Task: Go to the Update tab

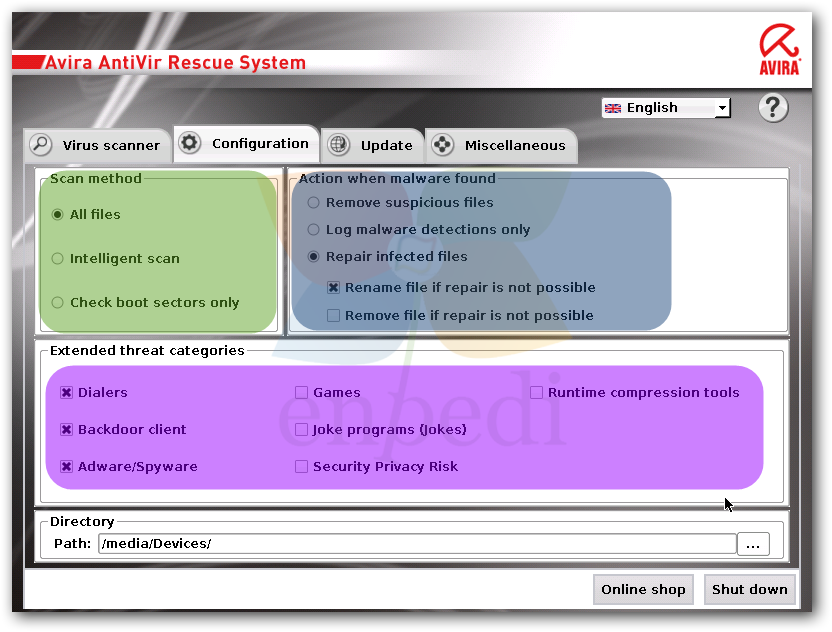Action: 371,145
